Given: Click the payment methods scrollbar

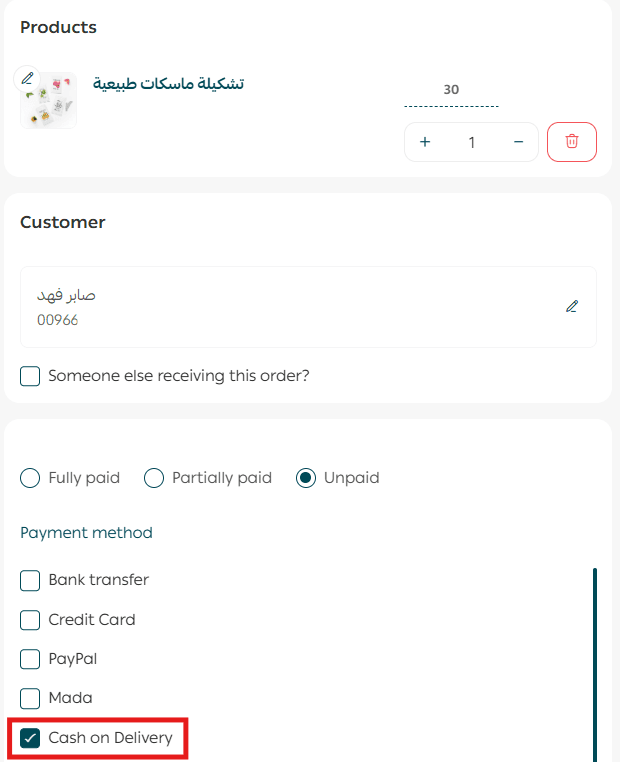Looking at the screenshot, I should 595,660.
